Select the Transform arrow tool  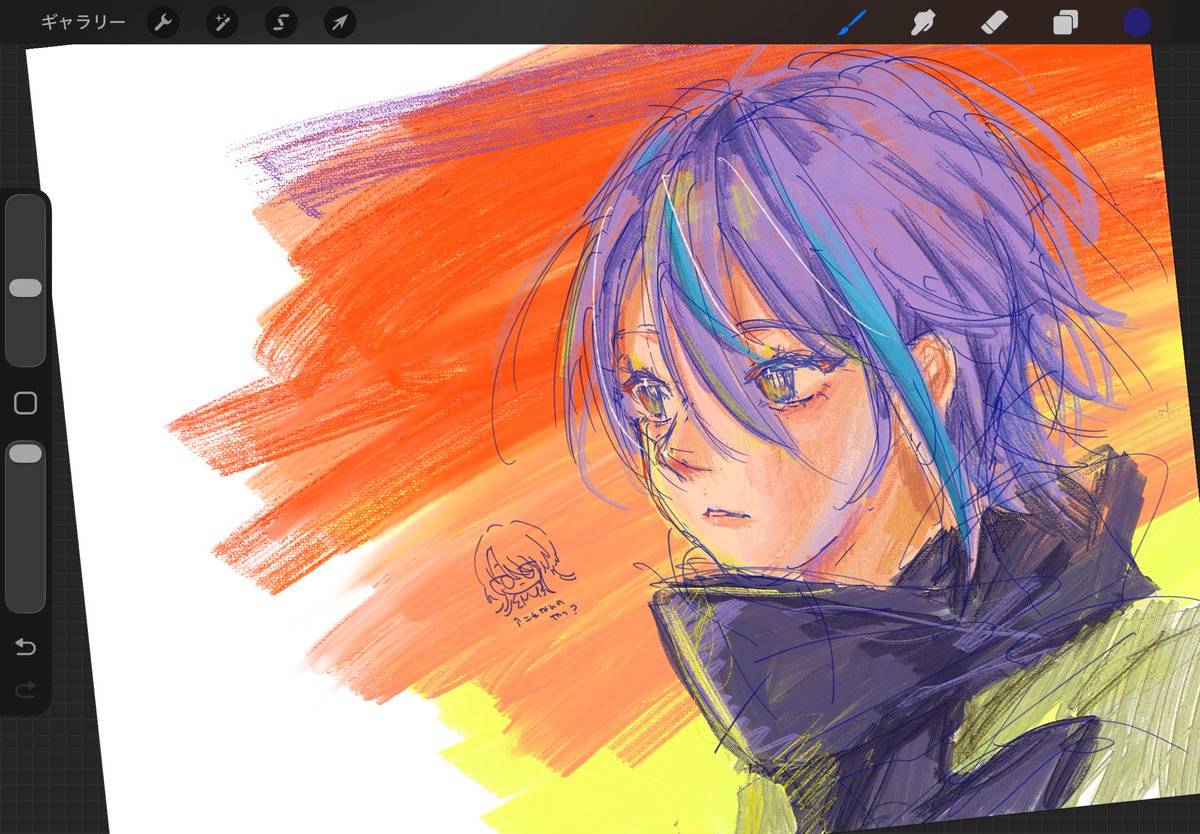pos(340,22)
